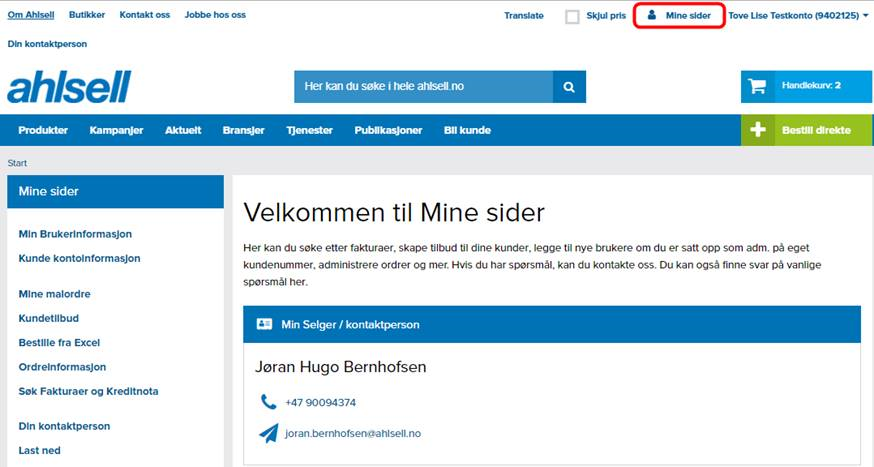Open the Bransjer menu
This screenshot has width=874, height=467.
pyautogui.click(x=244, y=130)
